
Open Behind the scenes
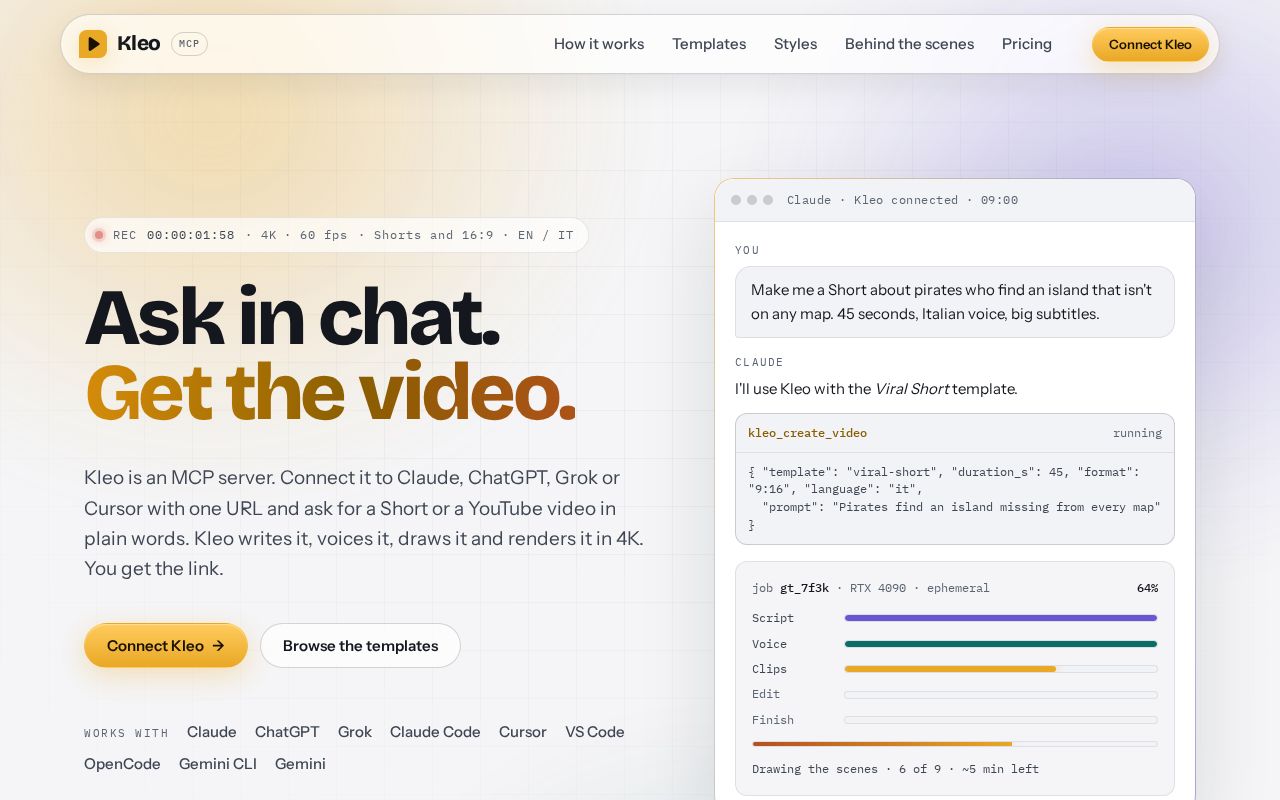point(909,44)
